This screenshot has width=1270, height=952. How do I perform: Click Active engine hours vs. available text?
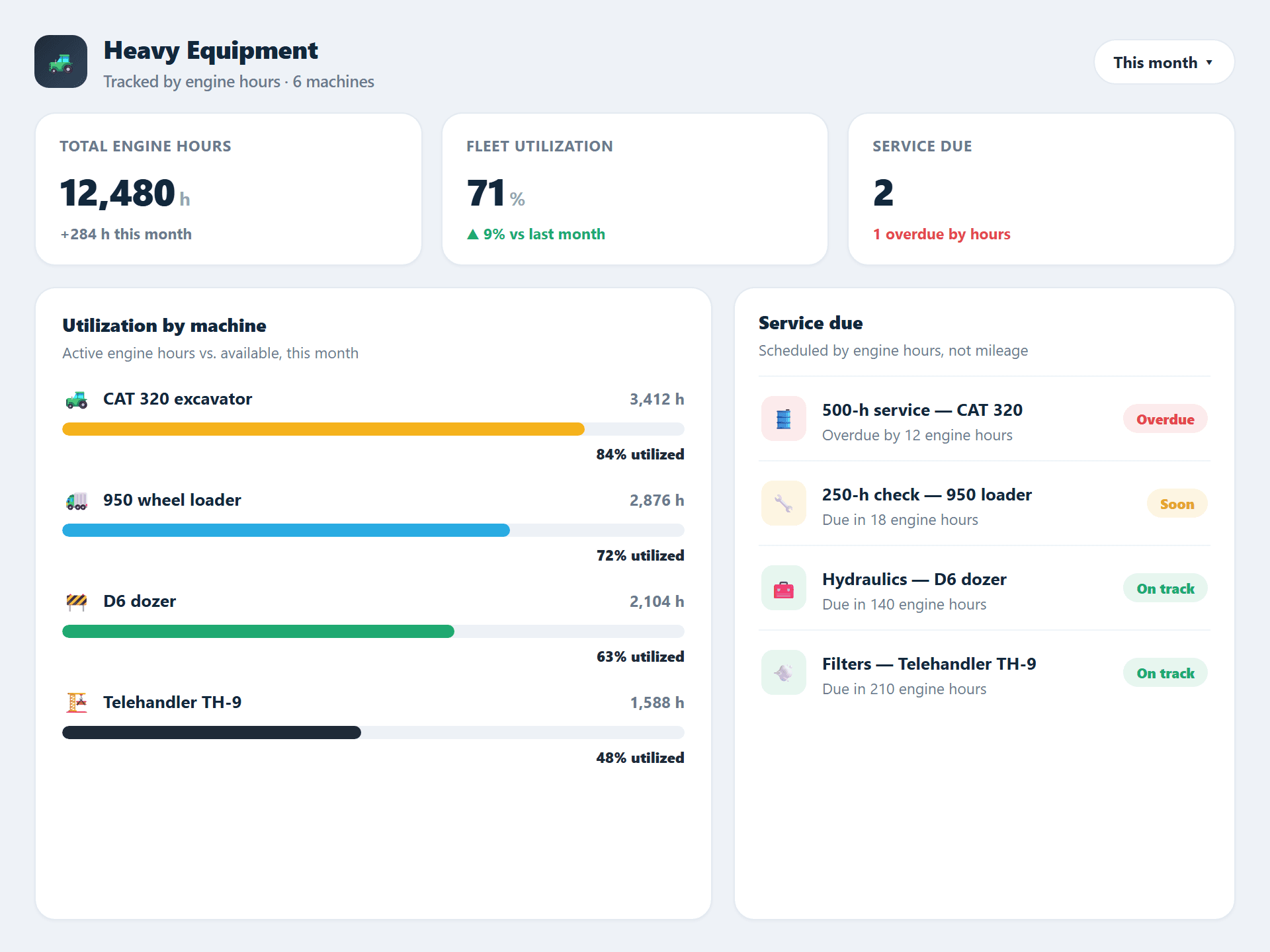[x=210, y=353]
